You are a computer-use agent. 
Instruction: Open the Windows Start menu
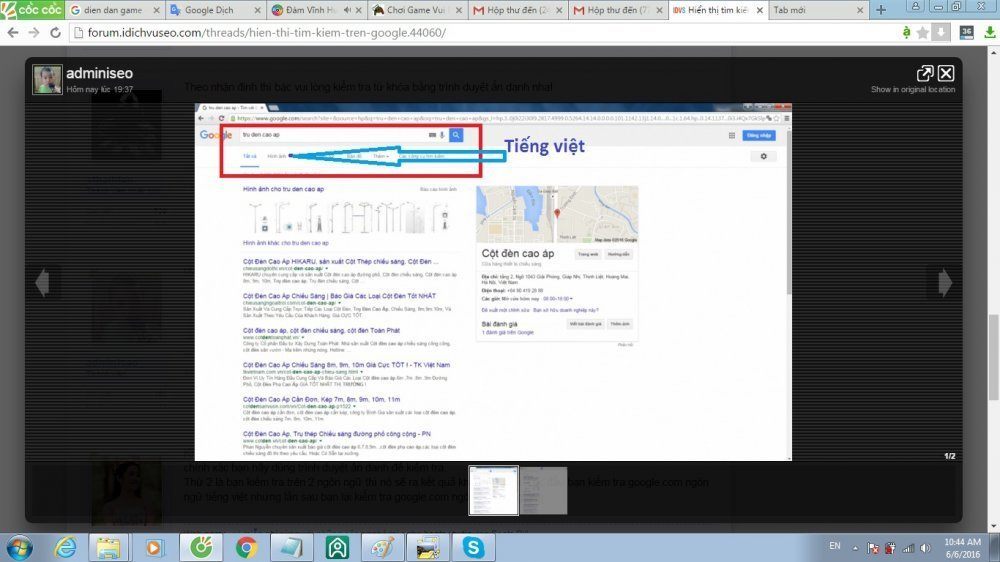[19, 548]
